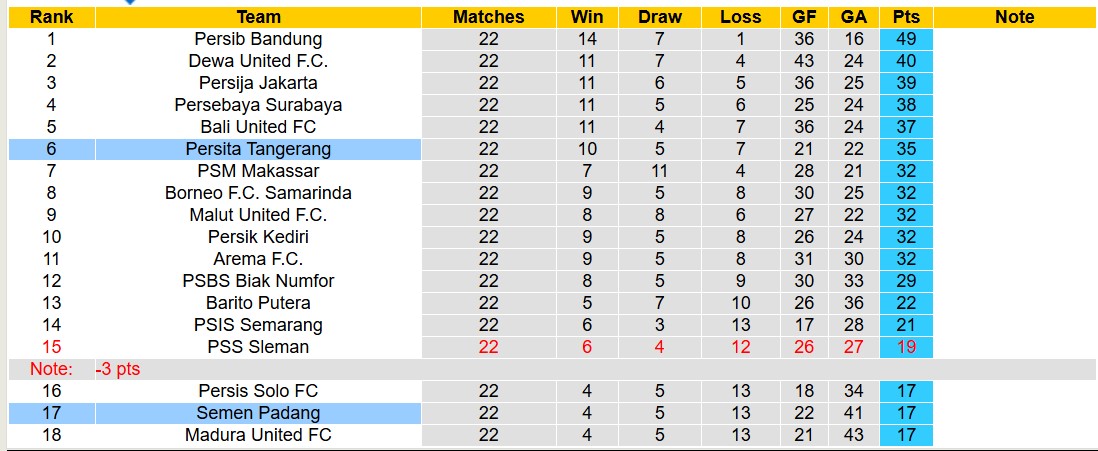Image resolution: width=1098 pixels, height=451 pixels.
Task: Click the red PSS Sleman team name
Action: [x=258, y=347]
